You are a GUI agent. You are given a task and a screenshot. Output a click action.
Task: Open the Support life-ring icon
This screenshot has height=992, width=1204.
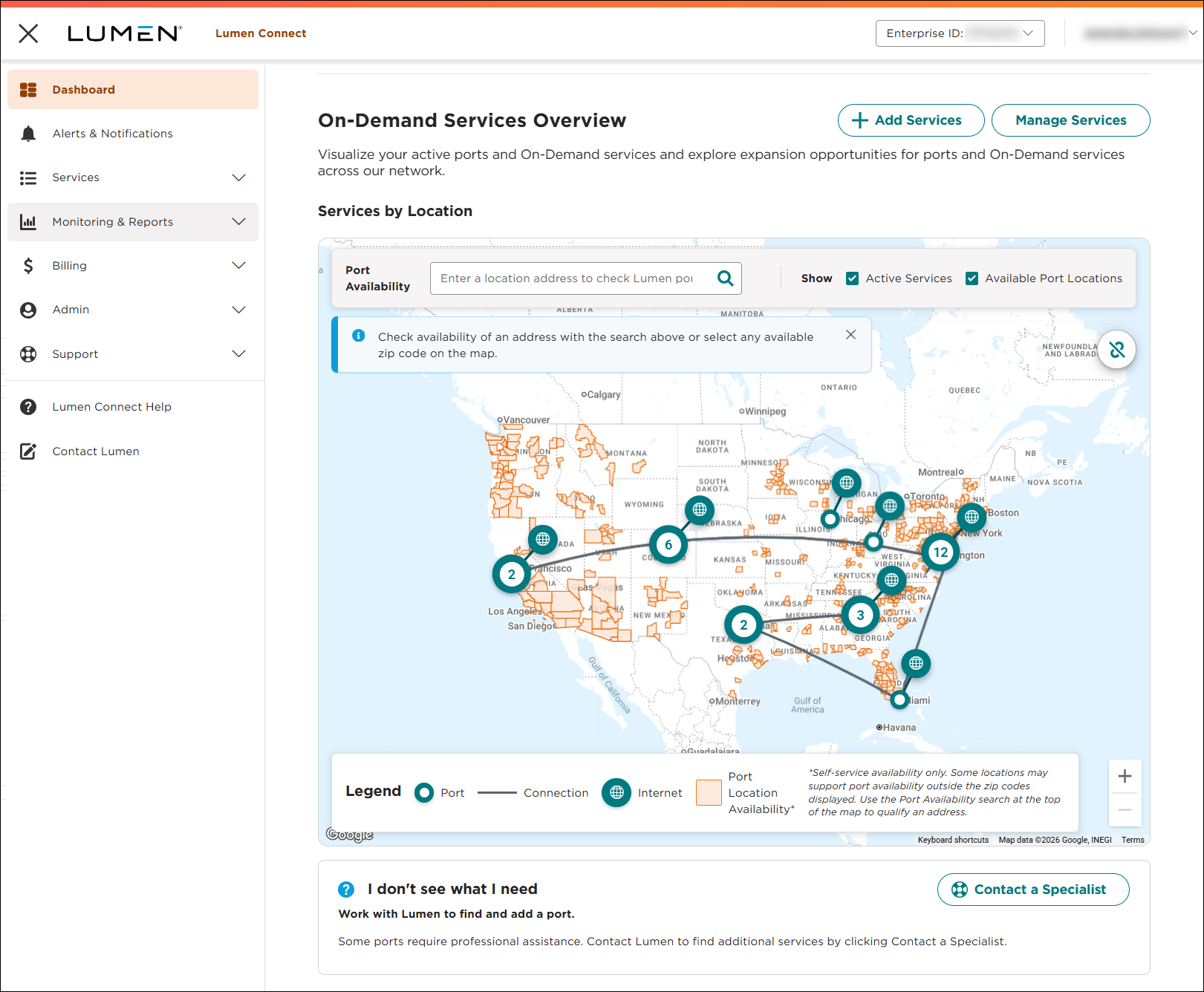(28, 353)
